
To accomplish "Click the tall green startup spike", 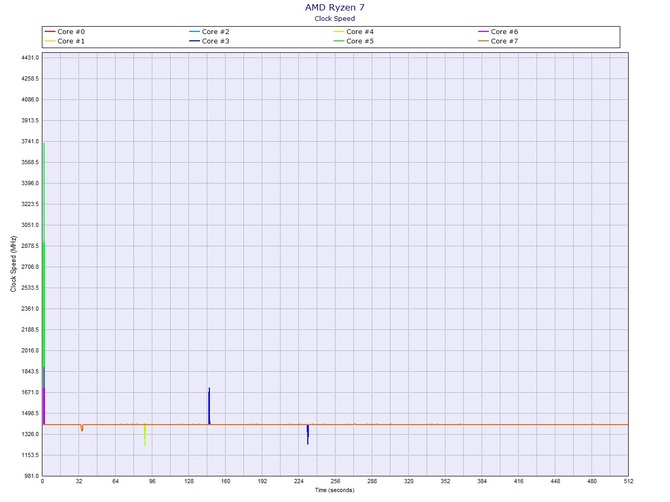I will [x=44, y=254].
